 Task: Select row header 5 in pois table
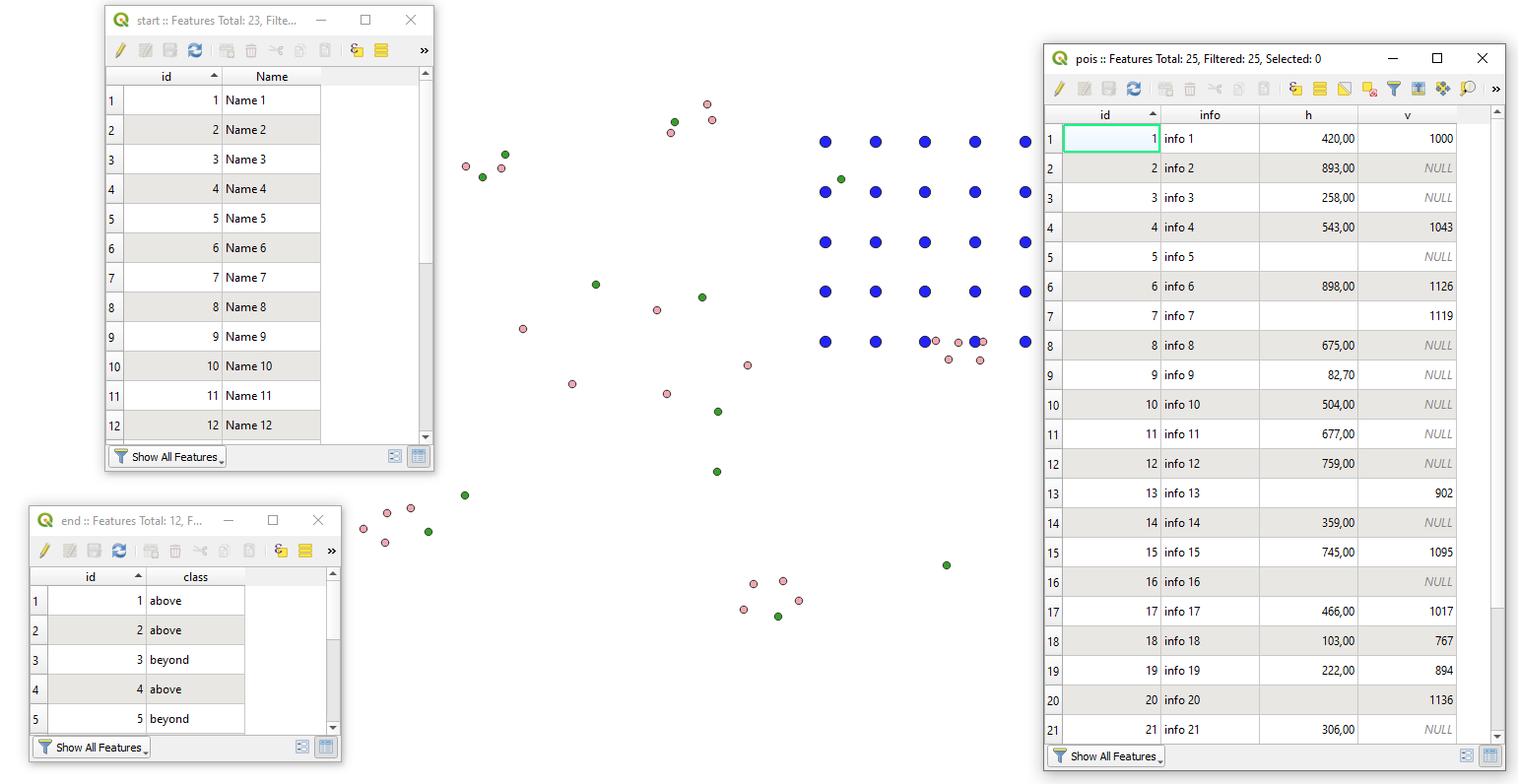[x=1054, y=257]
